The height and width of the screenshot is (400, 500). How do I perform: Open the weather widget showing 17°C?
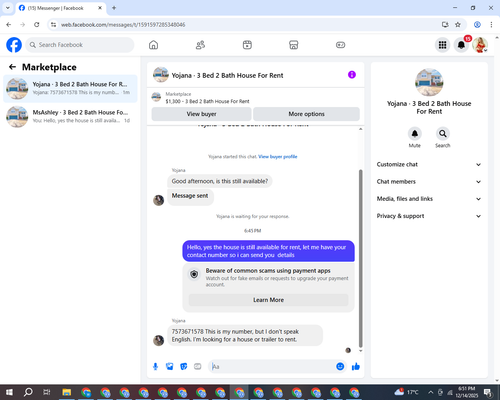click(x=406, y=392)
